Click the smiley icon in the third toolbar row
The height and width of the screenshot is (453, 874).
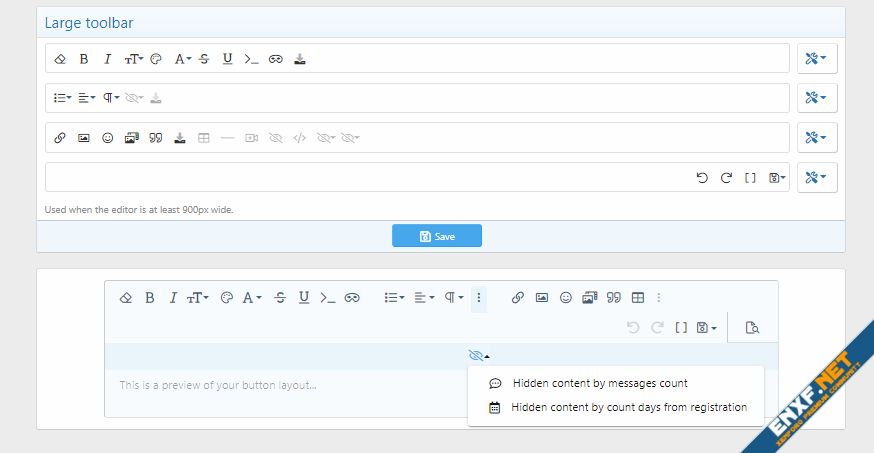tap(108, 138)
